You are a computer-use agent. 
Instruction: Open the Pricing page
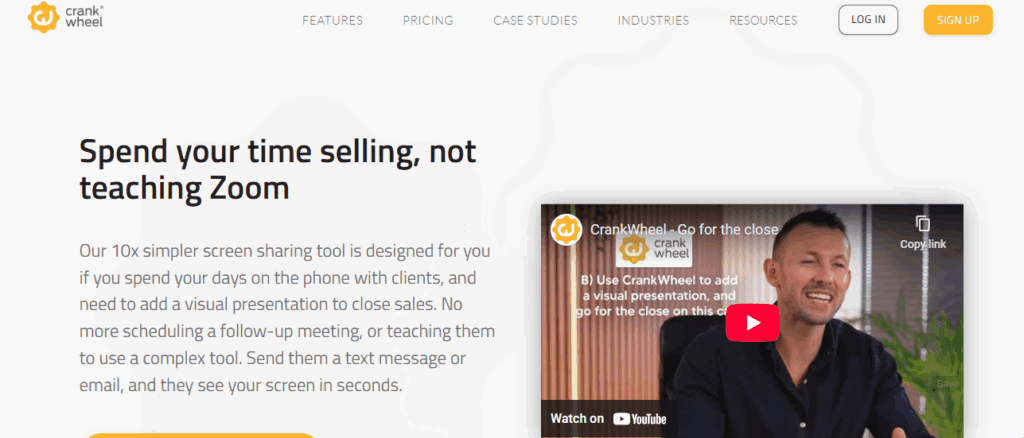point(428,20)
